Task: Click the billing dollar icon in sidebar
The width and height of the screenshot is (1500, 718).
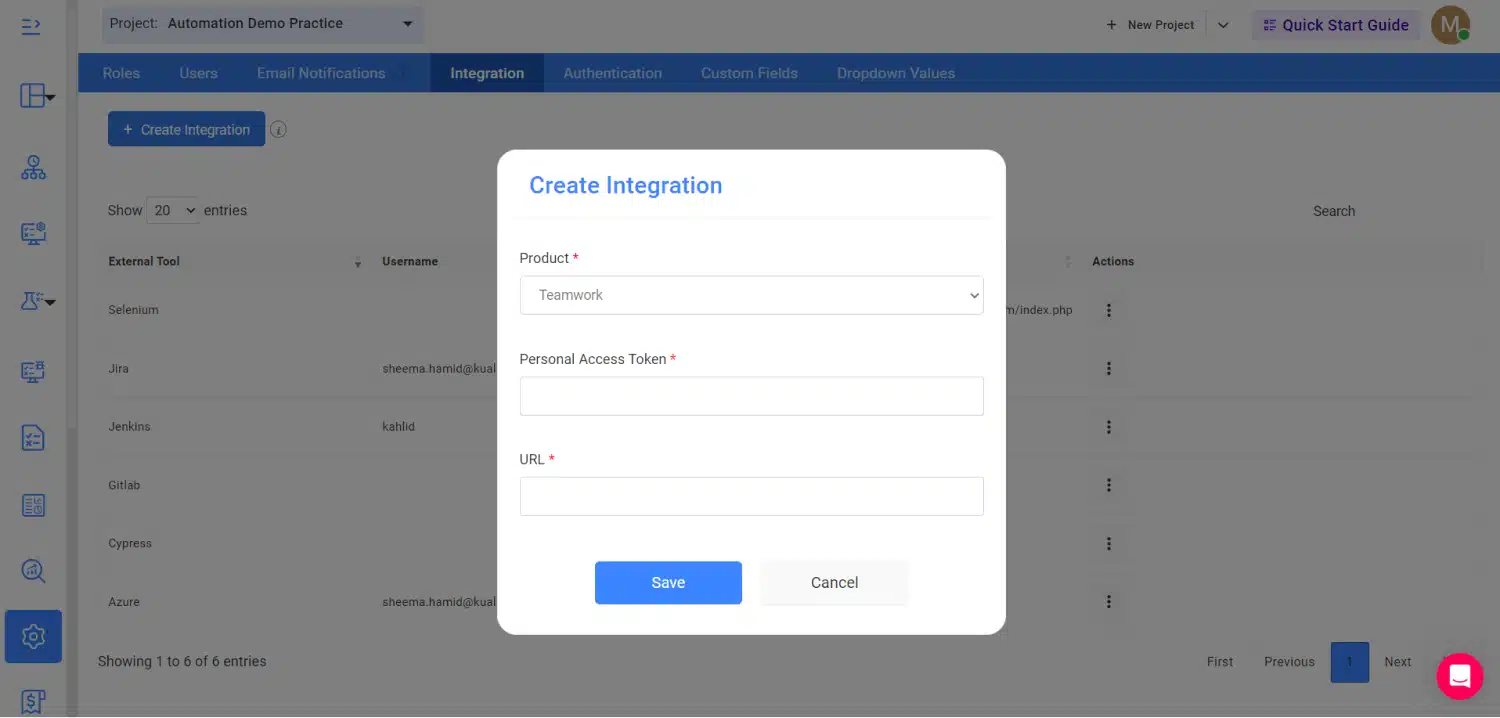Action: [33, 701]
